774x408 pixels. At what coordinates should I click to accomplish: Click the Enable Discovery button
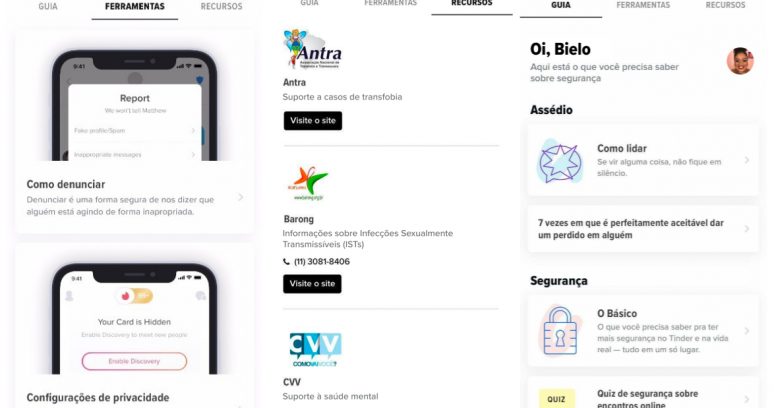tap(134, 361)
